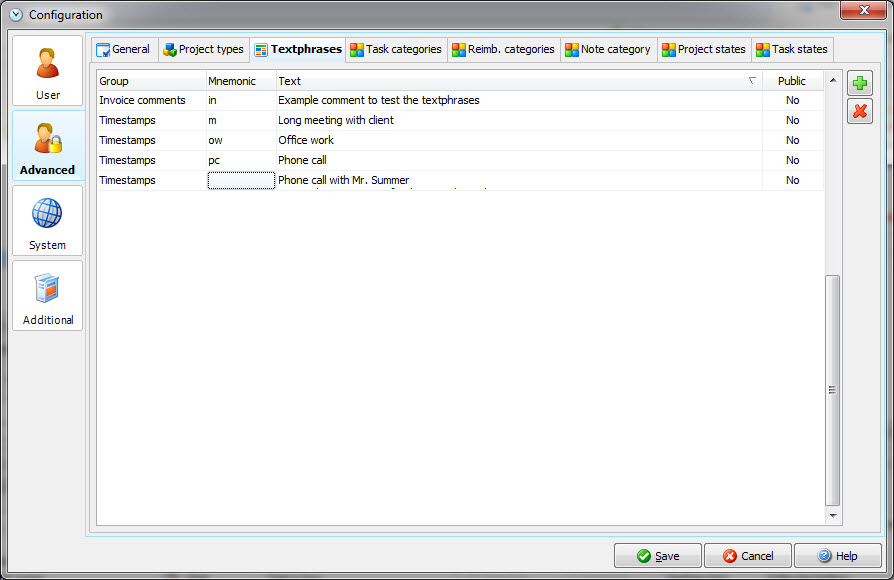The width and height of the screenshot is (894, 580).
Task: Open the Advanced section in the sidebar
Action: [47, 146]
